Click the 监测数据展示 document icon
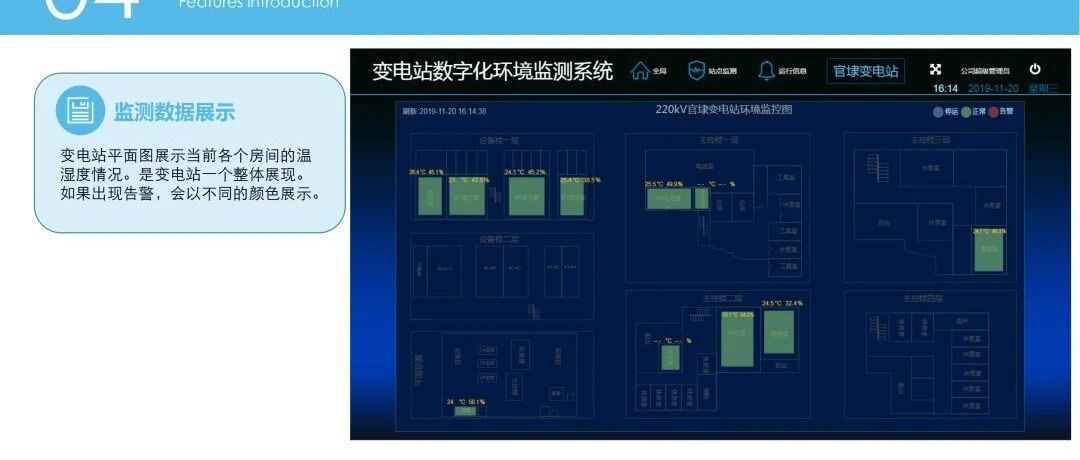Image resolution: width=1080 pixels, height=460 pixels. point(81,110)
